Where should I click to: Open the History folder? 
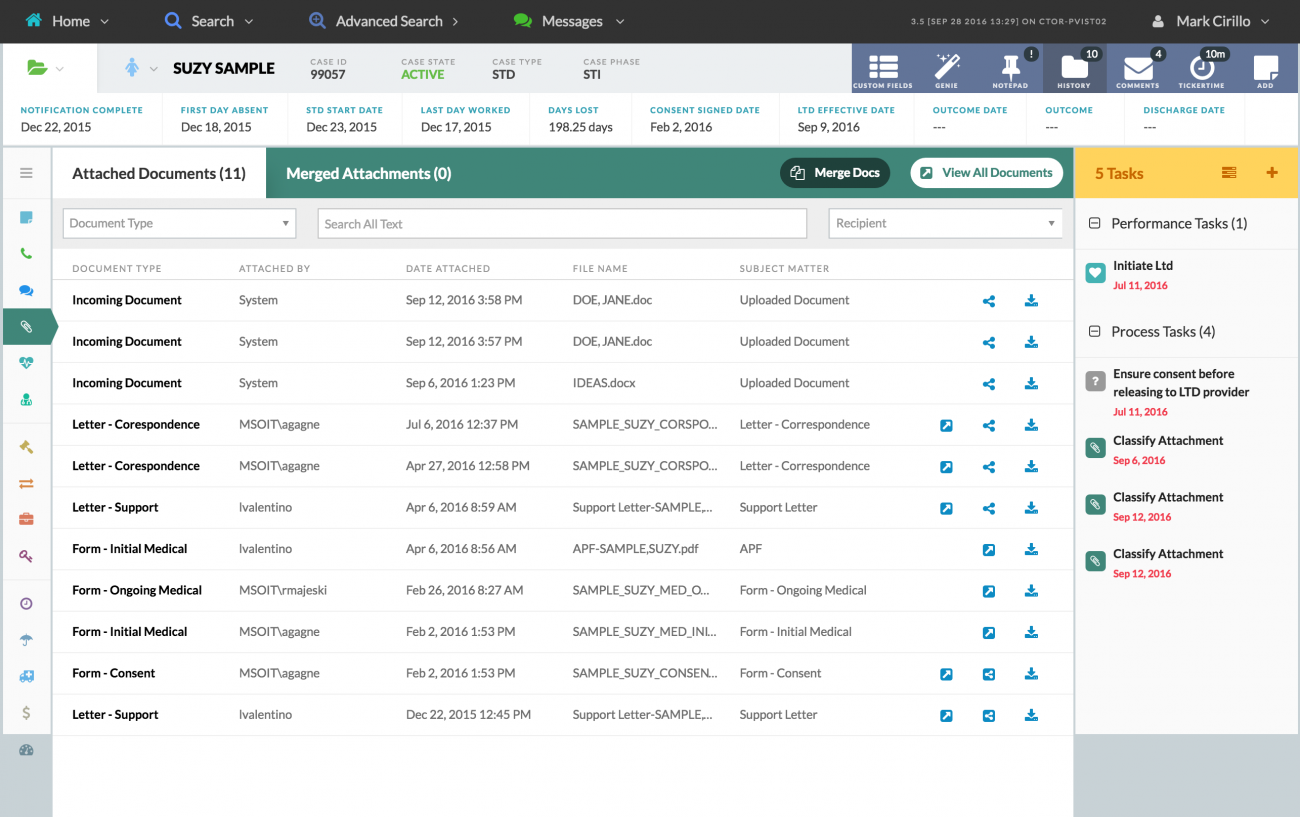[1074, 69]
